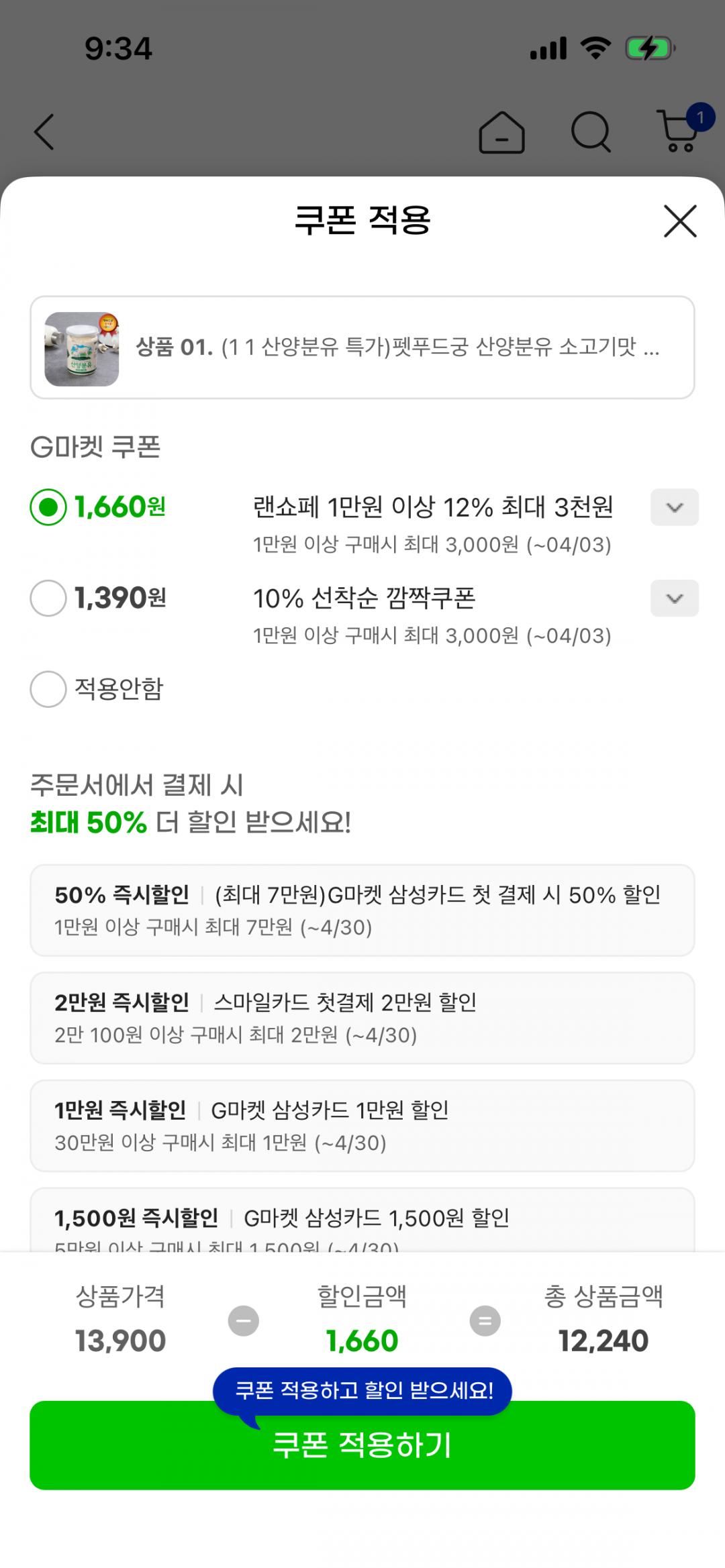Tap the blue 쿠폰 적용하고 할인 받으세요 tooltip
The width and height of the screenshot is (725, 1568).
(x=362, y=1391)
